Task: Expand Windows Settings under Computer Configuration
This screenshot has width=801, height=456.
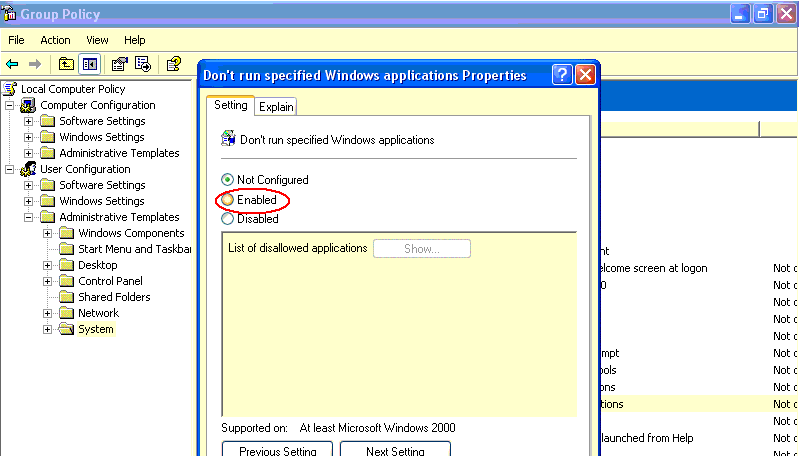Action: point(29,137)
